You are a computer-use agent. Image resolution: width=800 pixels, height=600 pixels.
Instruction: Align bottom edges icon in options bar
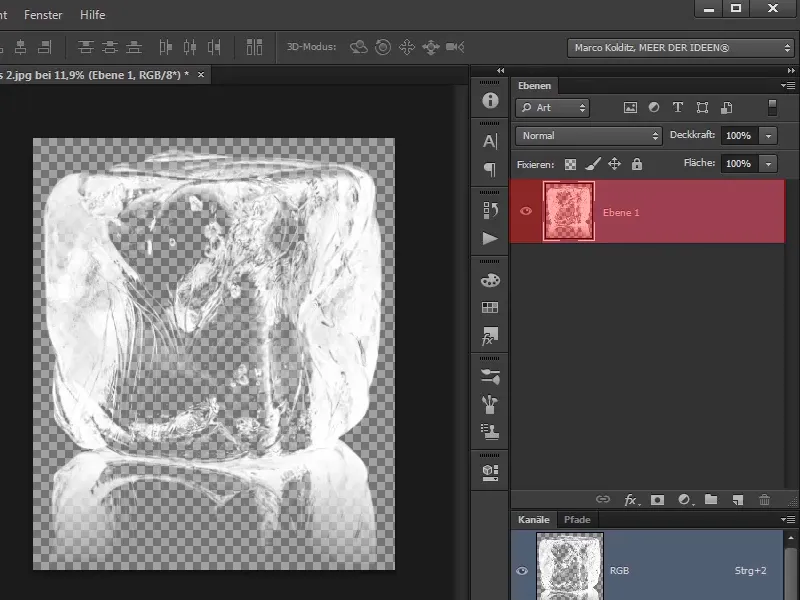click(x=134, y=47)
